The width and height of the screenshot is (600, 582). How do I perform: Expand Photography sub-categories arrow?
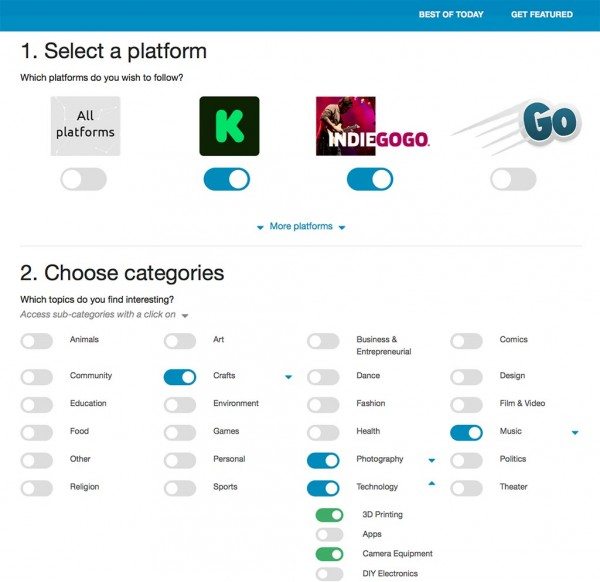click(x=432, y=460)
